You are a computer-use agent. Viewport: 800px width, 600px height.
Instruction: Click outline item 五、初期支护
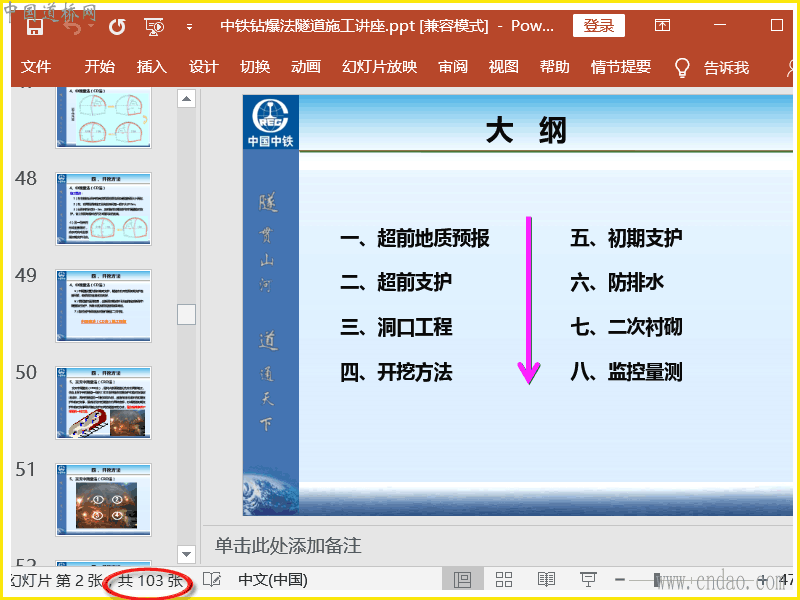tap(626, 238)
